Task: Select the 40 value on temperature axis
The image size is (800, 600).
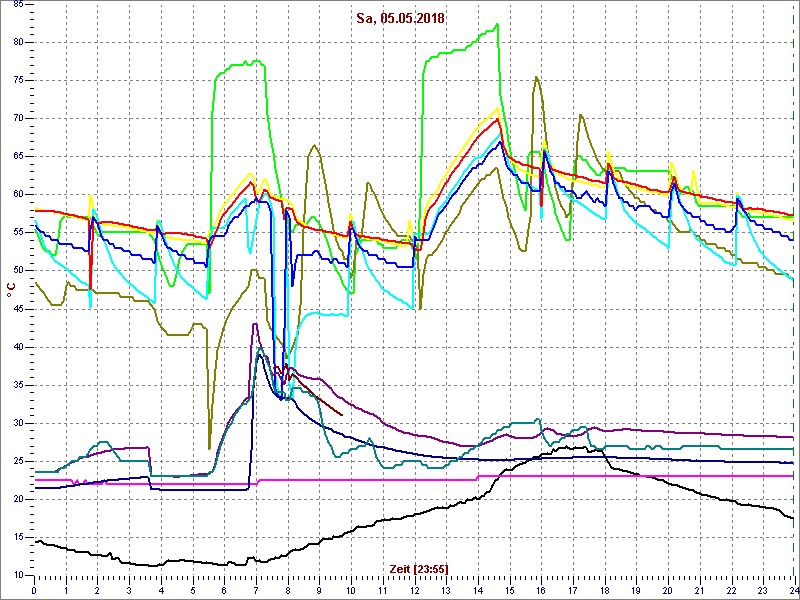Action: point(18,347)
